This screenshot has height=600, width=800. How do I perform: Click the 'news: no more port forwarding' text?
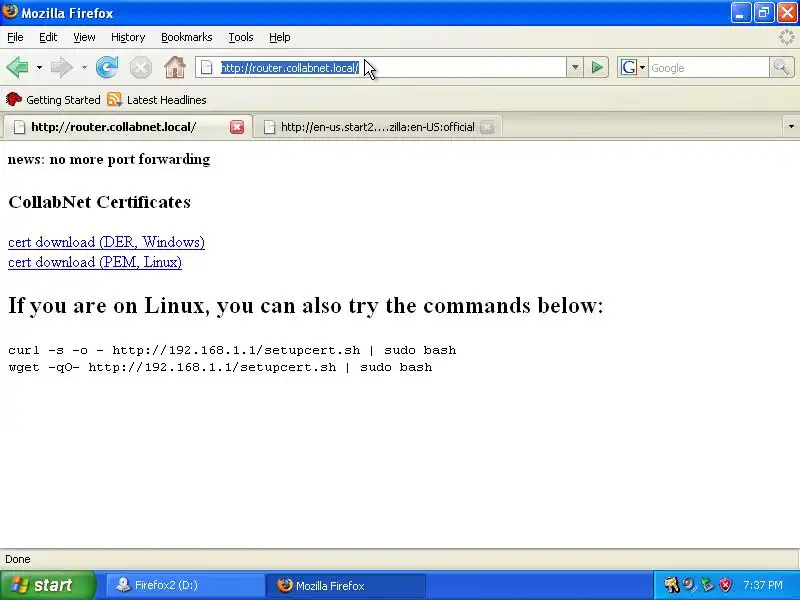(109, 159)
